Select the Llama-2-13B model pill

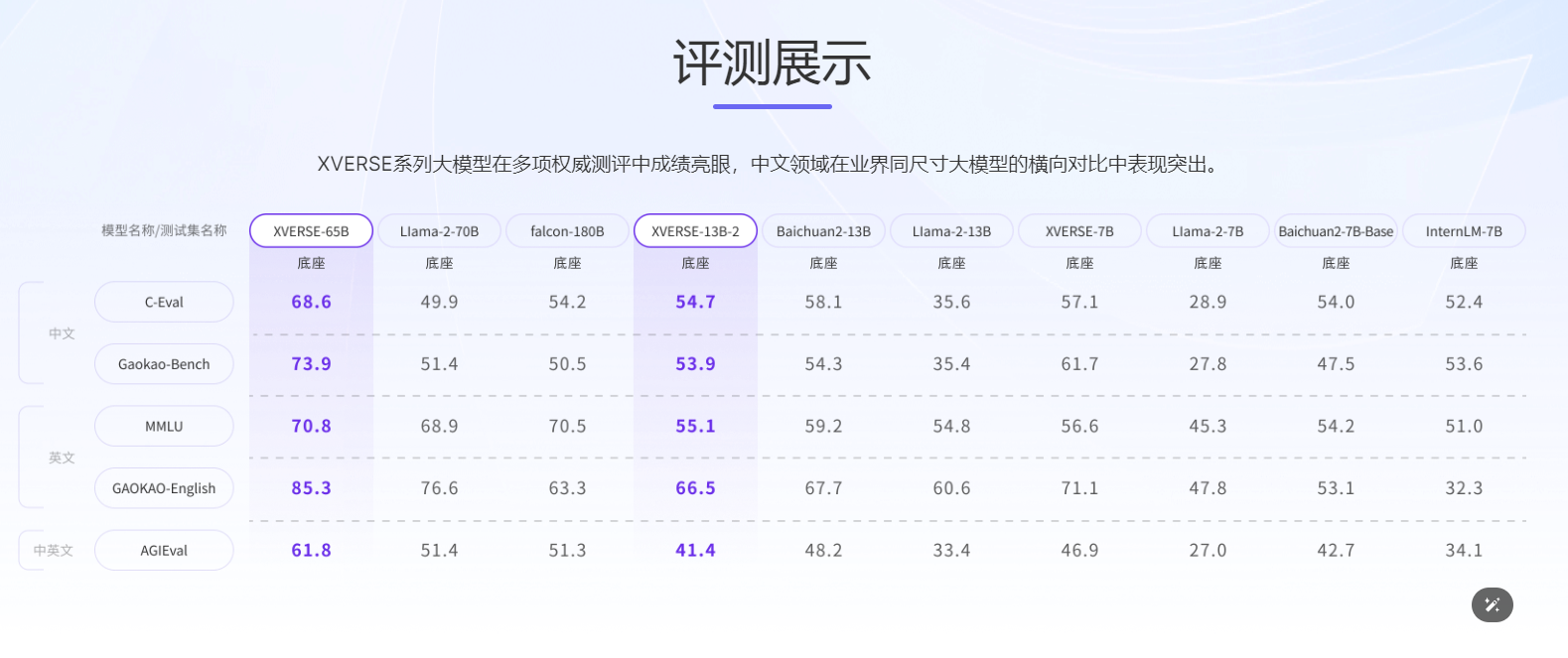click(x=951, y=231)
